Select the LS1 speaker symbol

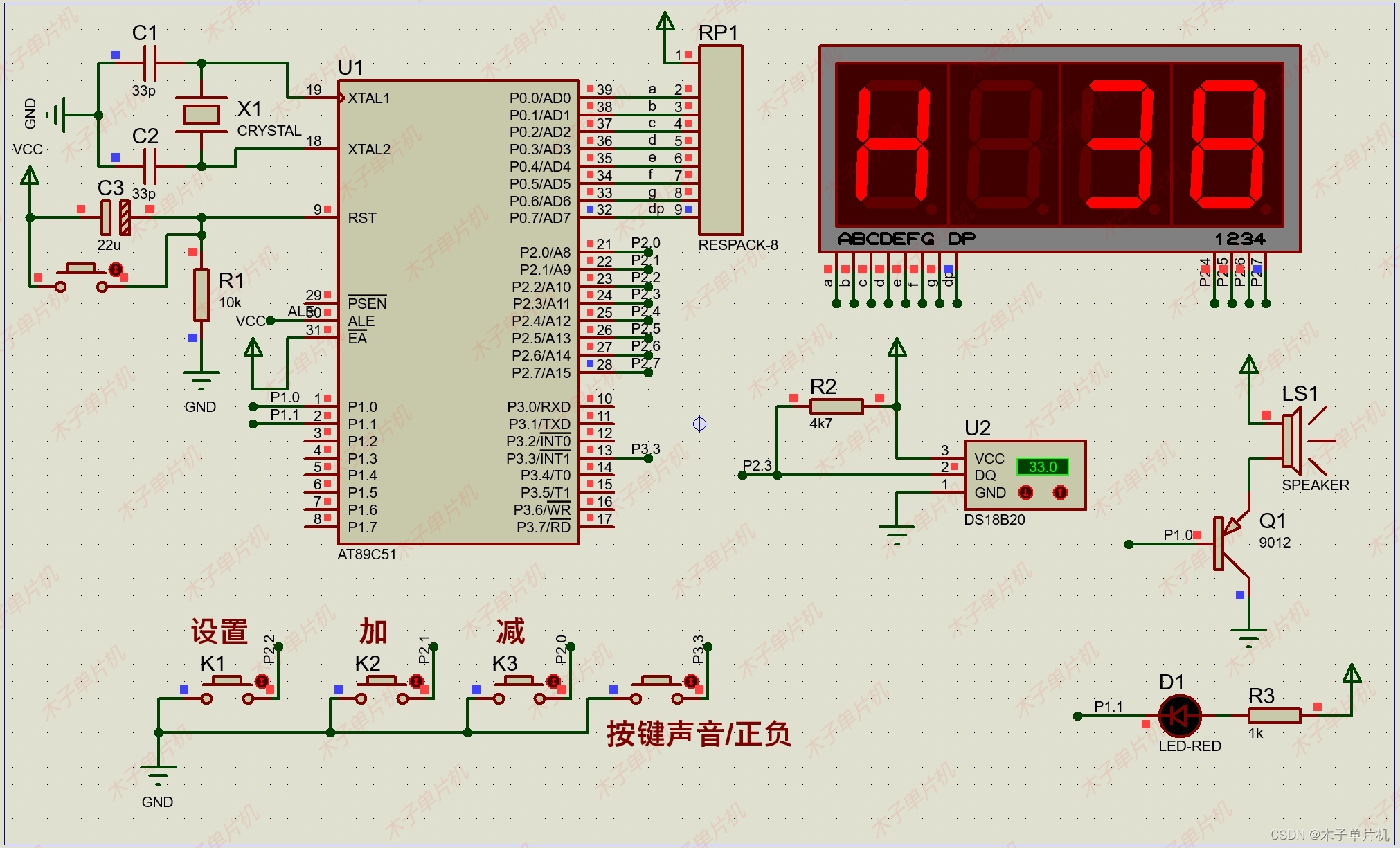click(x=1293, y=441)
